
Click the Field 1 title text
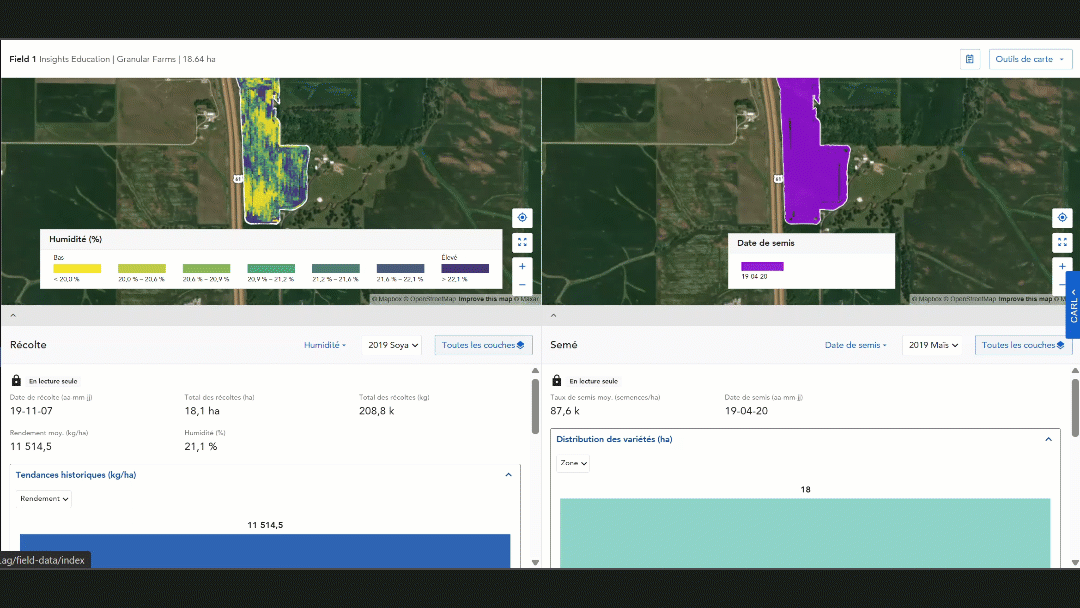click(x=23, y=59)
